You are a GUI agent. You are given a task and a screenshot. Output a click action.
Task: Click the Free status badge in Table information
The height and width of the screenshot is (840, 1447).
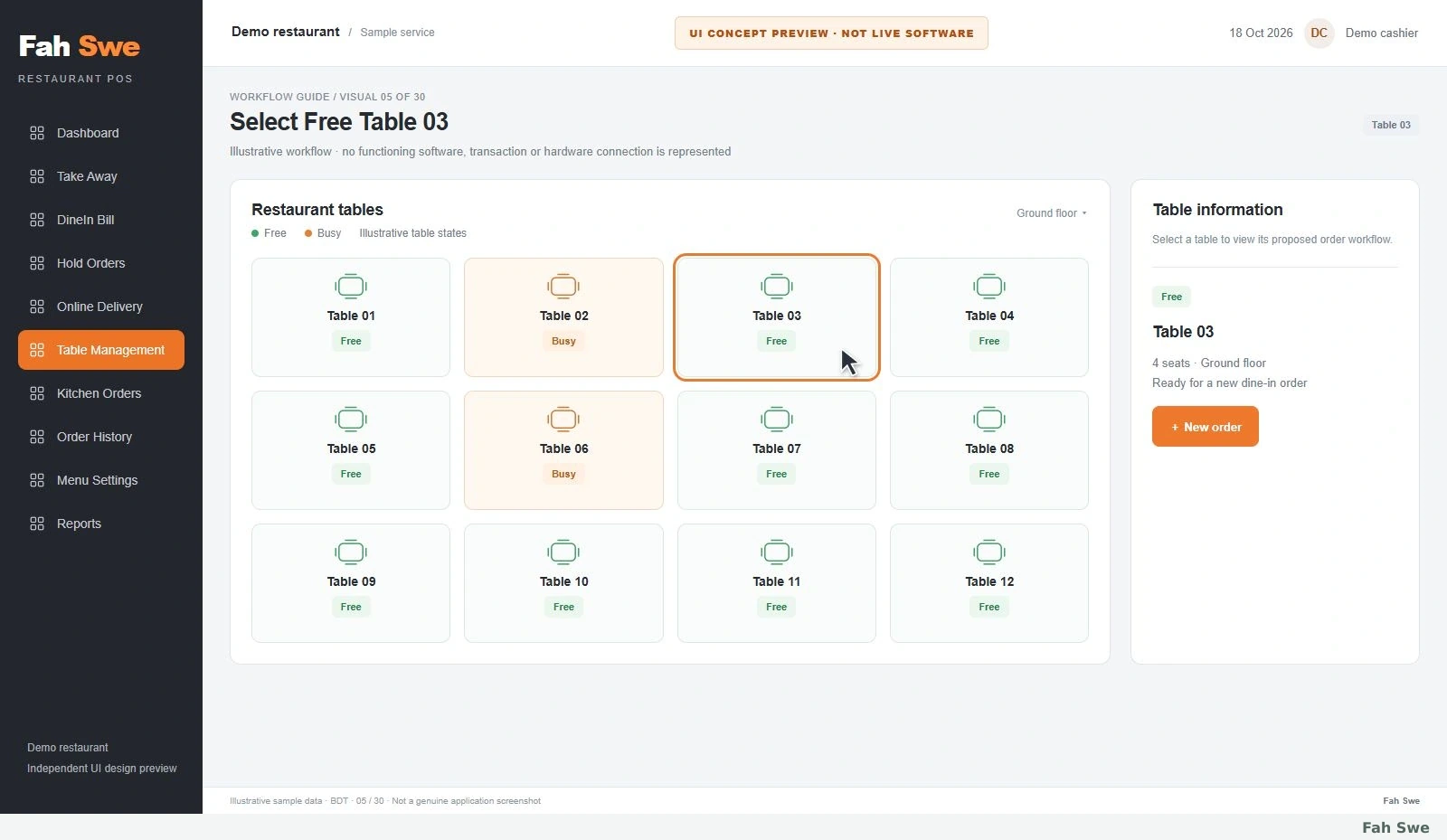point(1171,297)
